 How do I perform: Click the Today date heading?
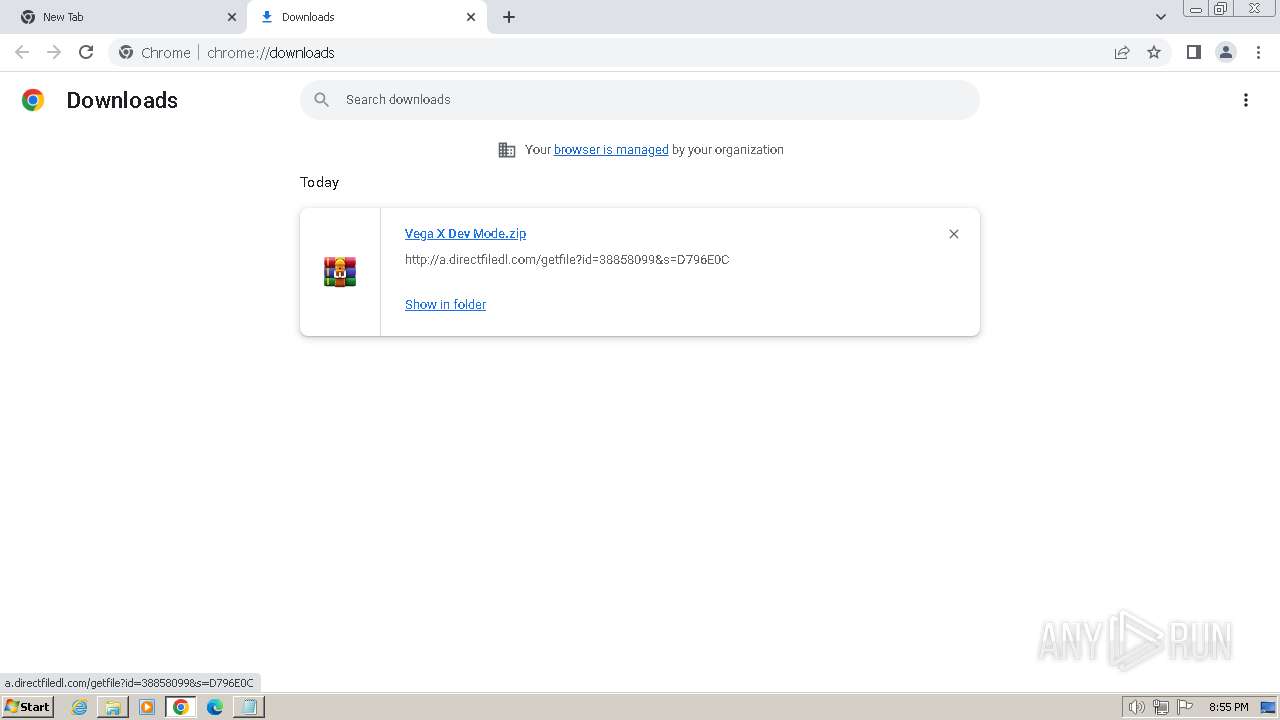coord(319,182)
